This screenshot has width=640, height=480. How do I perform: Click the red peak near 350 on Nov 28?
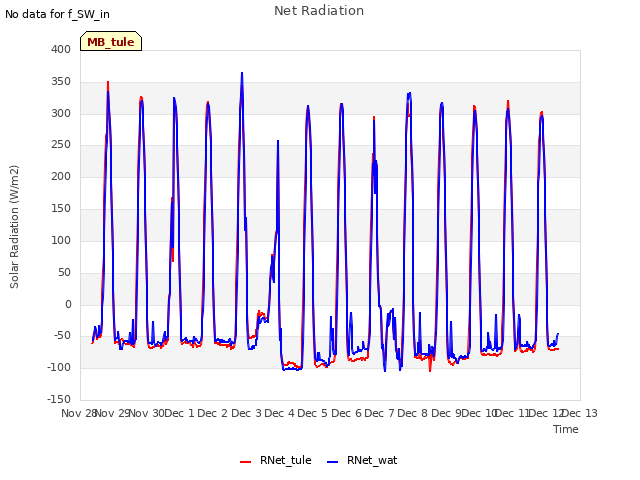108,82
